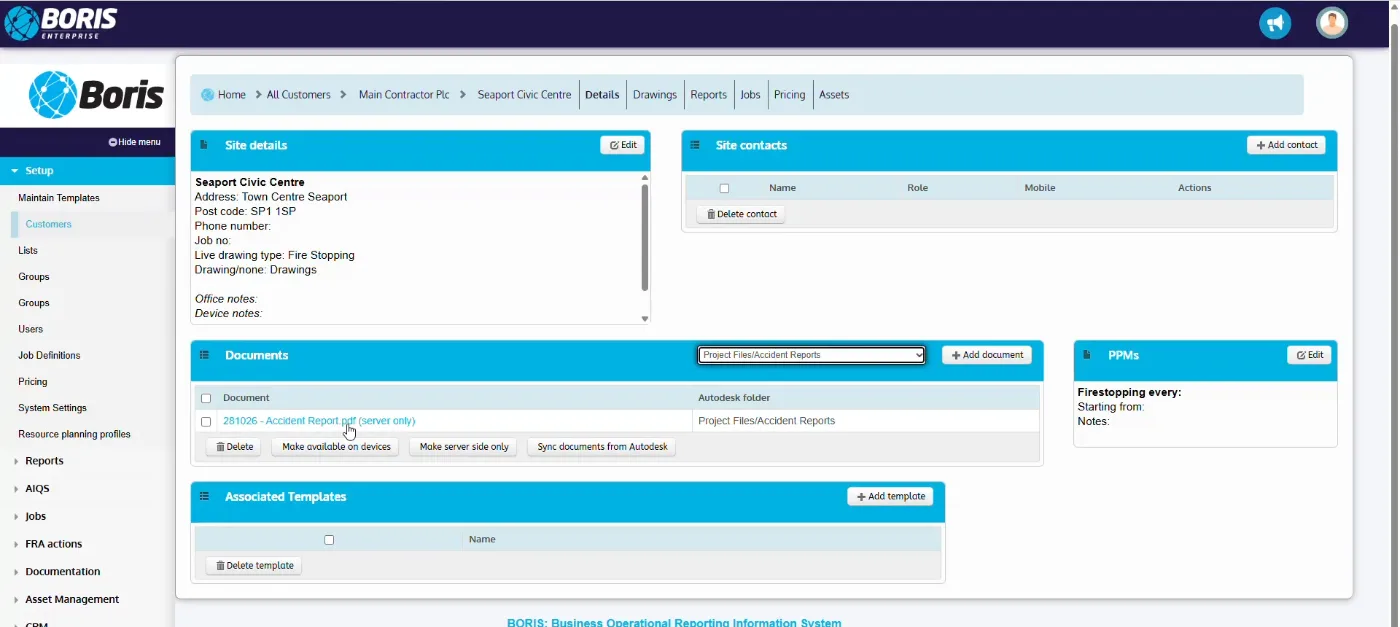Open the user profile avatar
The image size is (1400, 627).
click(x=1332, y=23)
